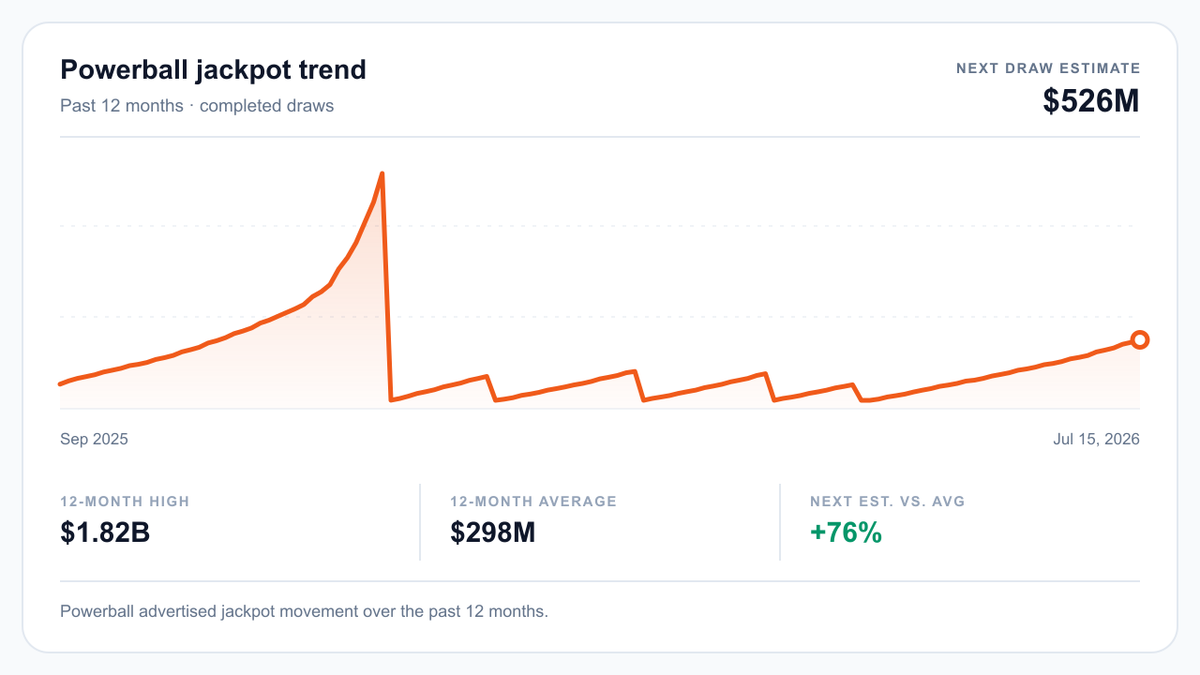Click the 12-MONTH HIGH label
Screen dimensions: 1200x675
tap(125, 501)
